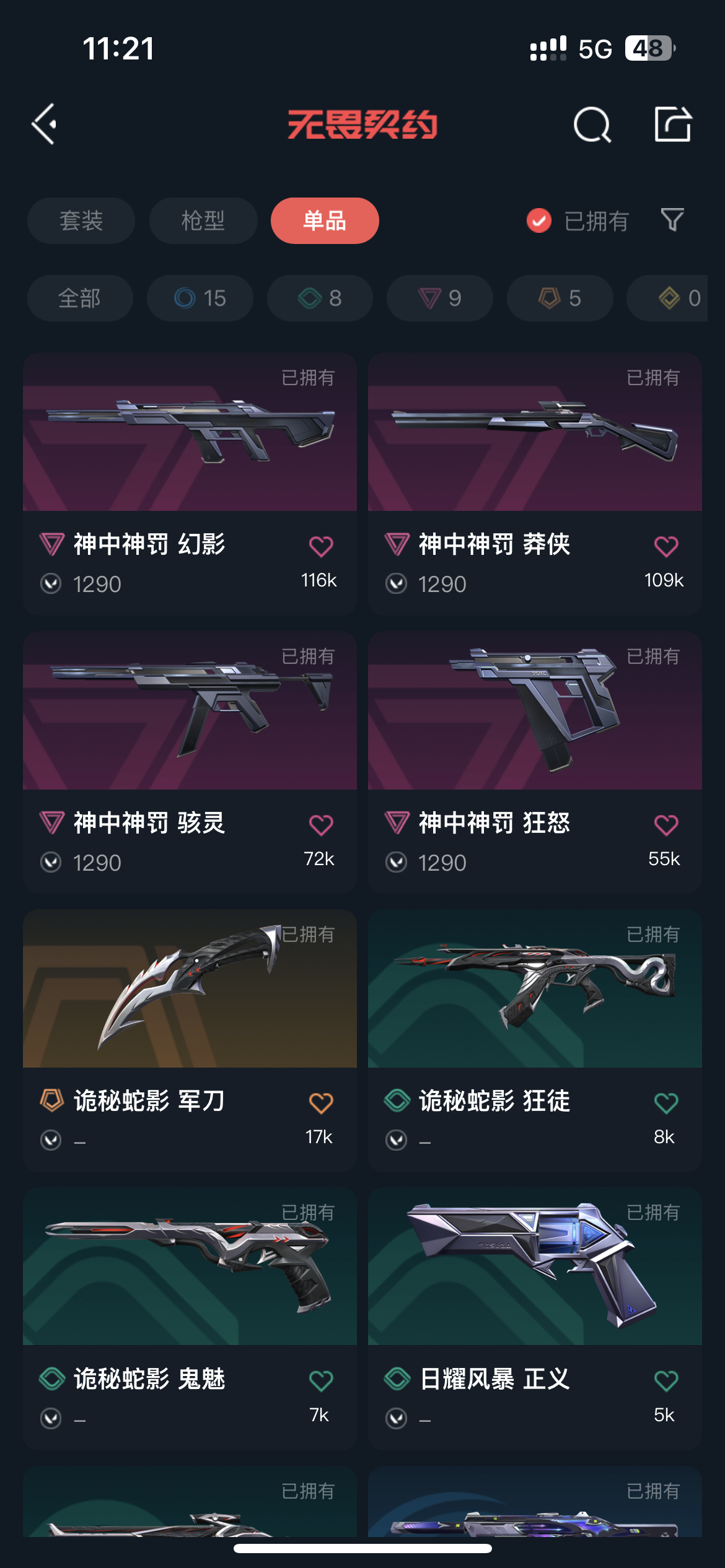Filter by pink tier chip showing 9

tap(440, 298)
